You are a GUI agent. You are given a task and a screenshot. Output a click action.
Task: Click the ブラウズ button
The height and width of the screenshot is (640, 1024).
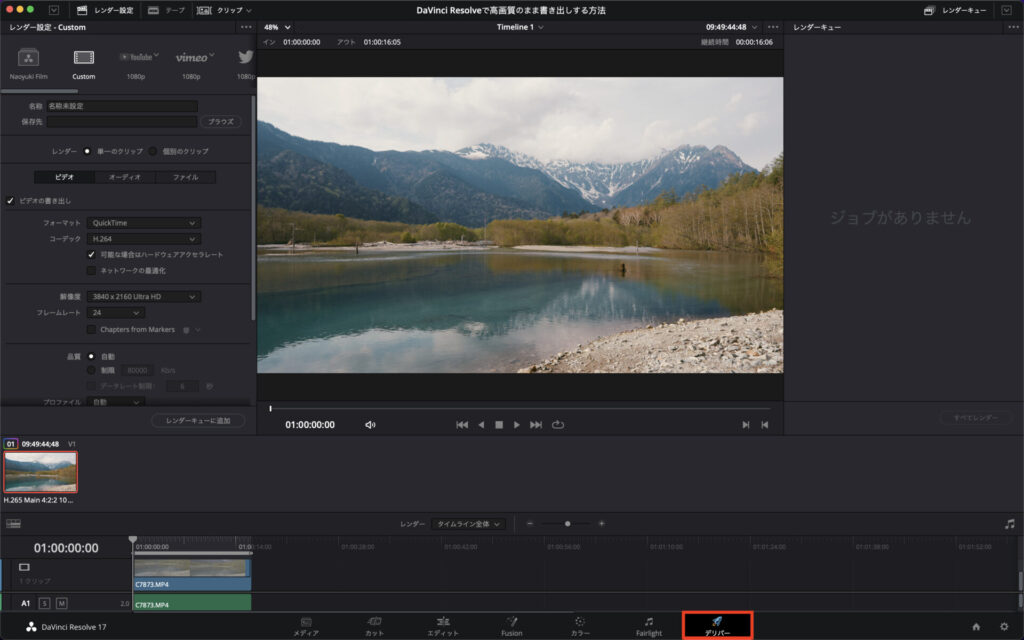tap(221, 121)
